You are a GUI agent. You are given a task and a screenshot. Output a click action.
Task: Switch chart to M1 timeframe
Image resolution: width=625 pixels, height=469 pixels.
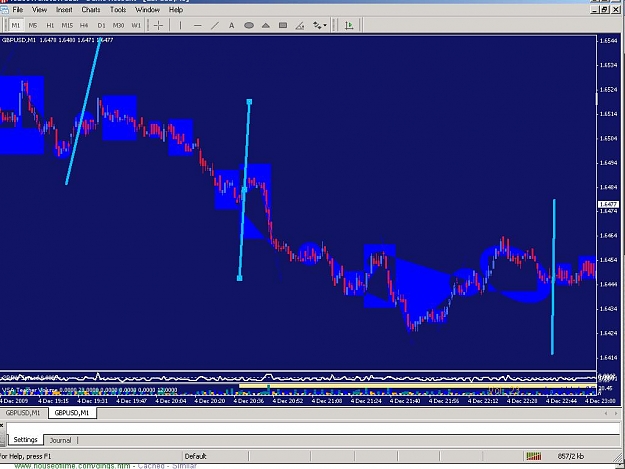tap(16, 26)
